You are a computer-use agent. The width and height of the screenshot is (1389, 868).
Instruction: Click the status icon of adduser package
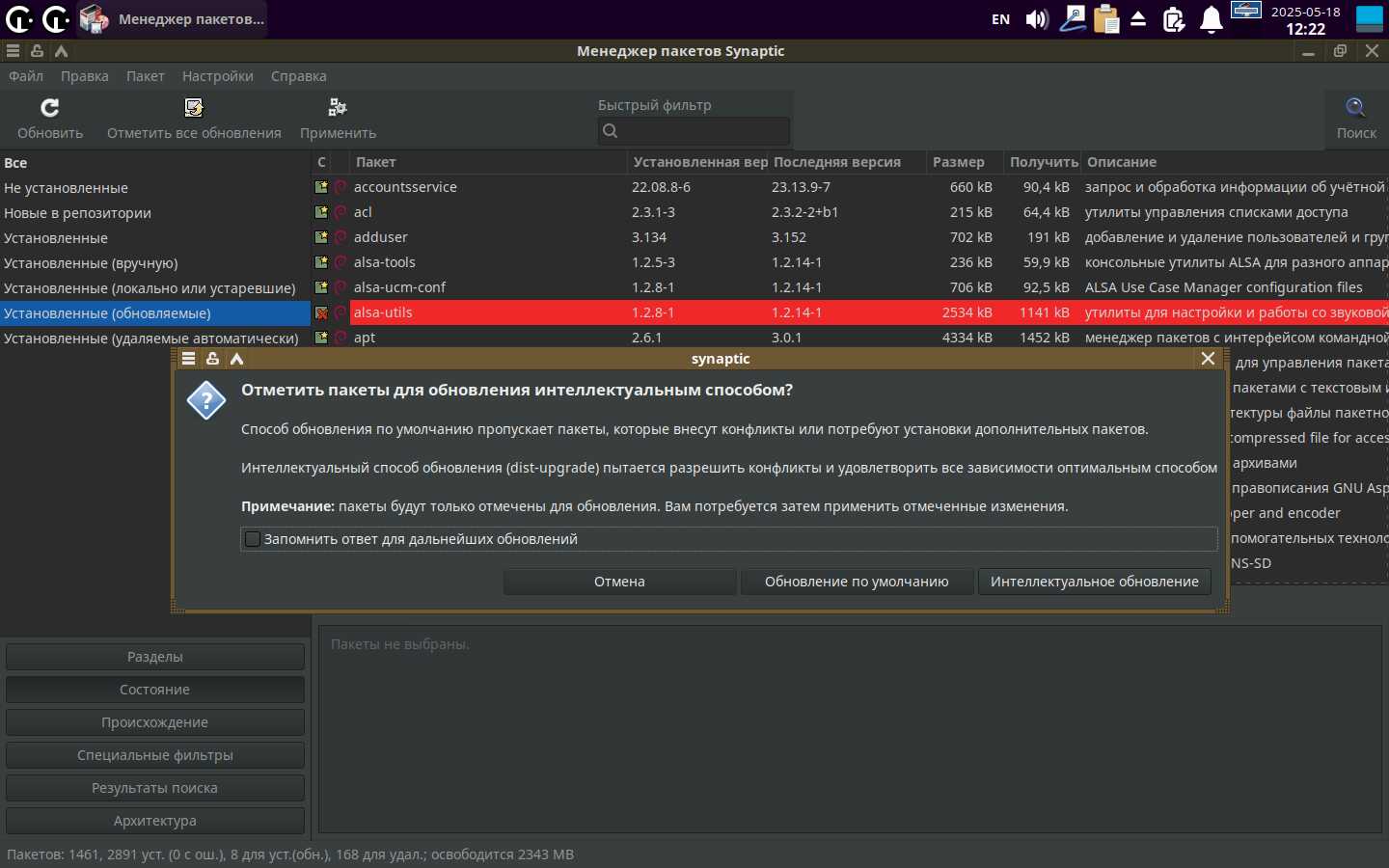point(321,237)
